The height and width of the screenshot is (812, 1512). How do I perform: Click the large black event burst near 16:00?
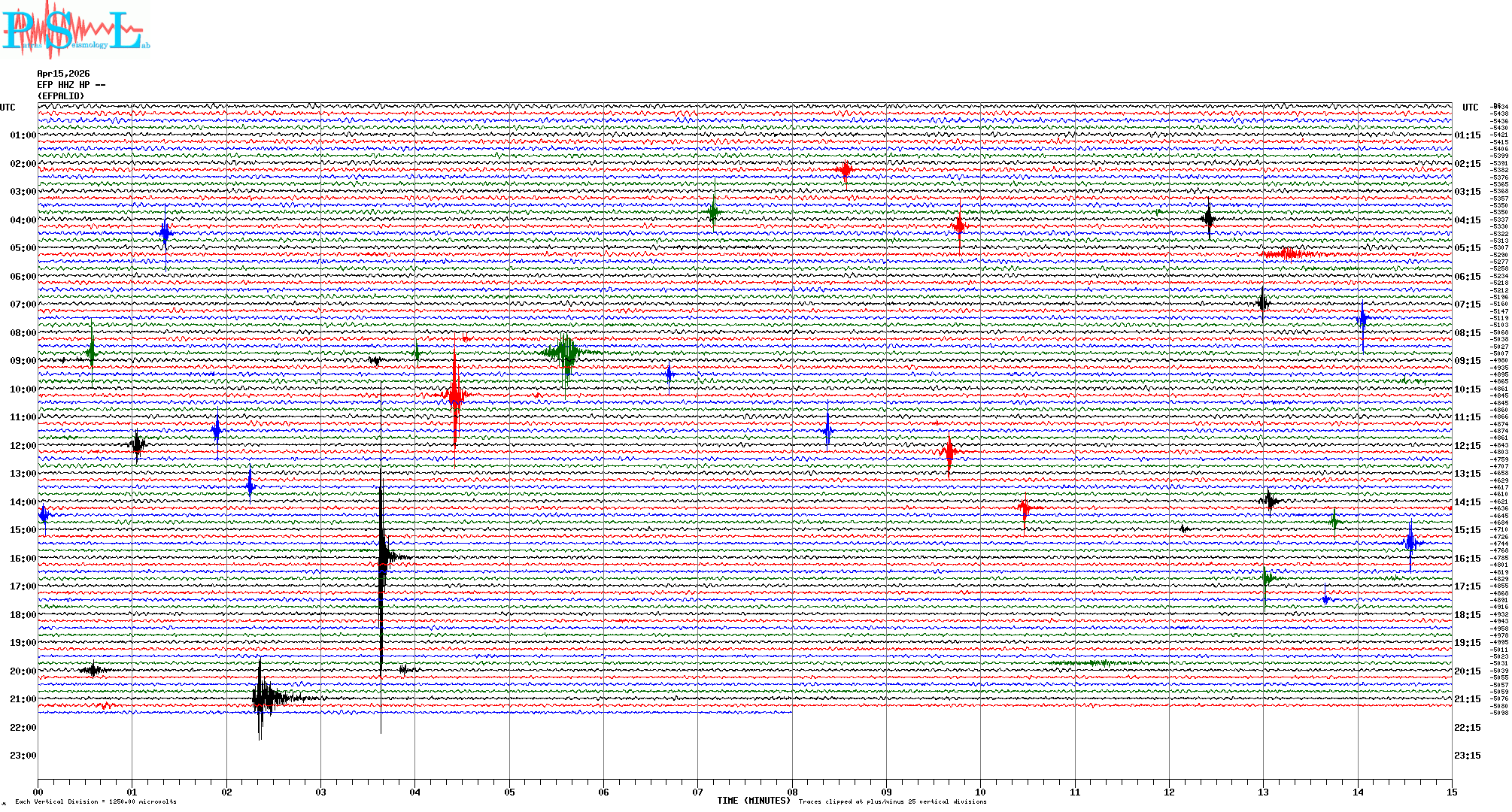point(384,556)
